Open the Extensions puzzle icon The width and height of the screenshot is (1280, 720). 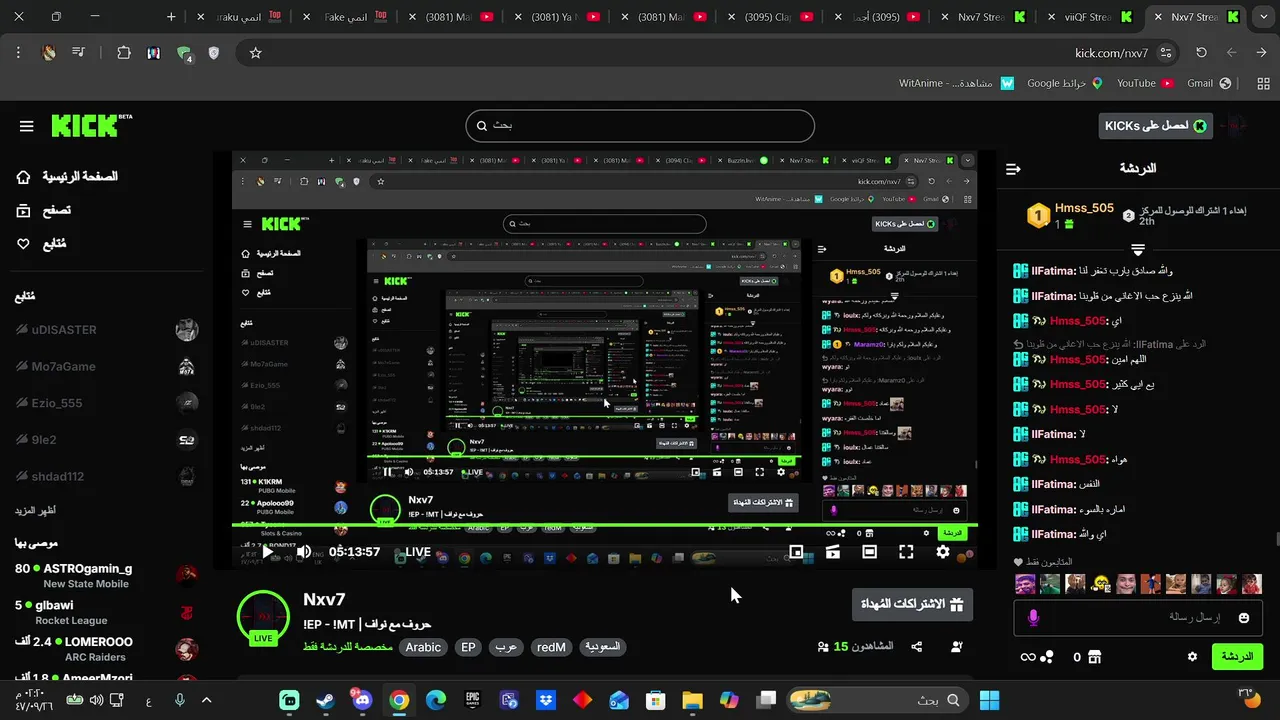tap(124, 53)
